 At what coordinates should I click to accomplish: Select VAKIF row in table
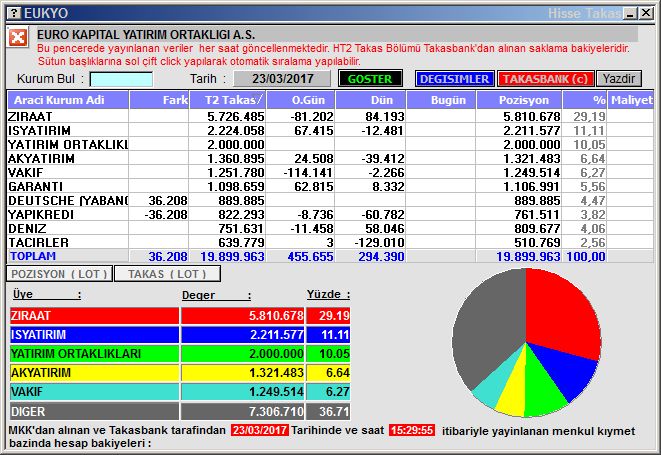(x=330, y=172)
